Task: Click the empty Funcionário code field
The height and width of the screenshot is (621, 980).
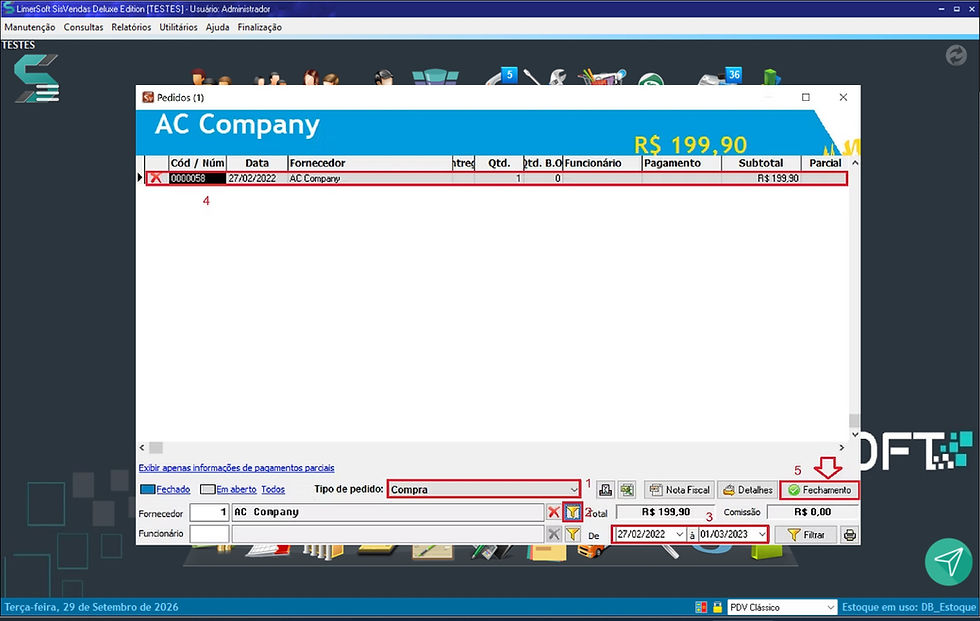Action: click(x=209, y=534)
